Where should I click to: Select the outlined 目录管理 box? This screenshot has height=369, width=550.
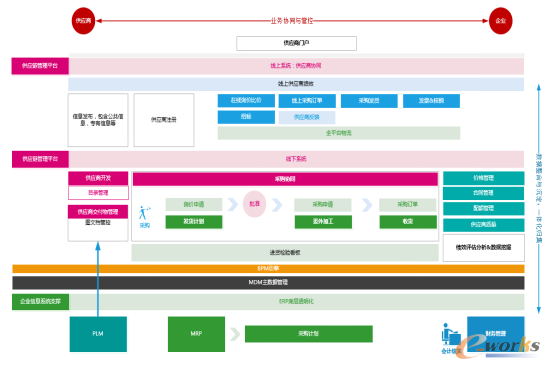(98, 193)
